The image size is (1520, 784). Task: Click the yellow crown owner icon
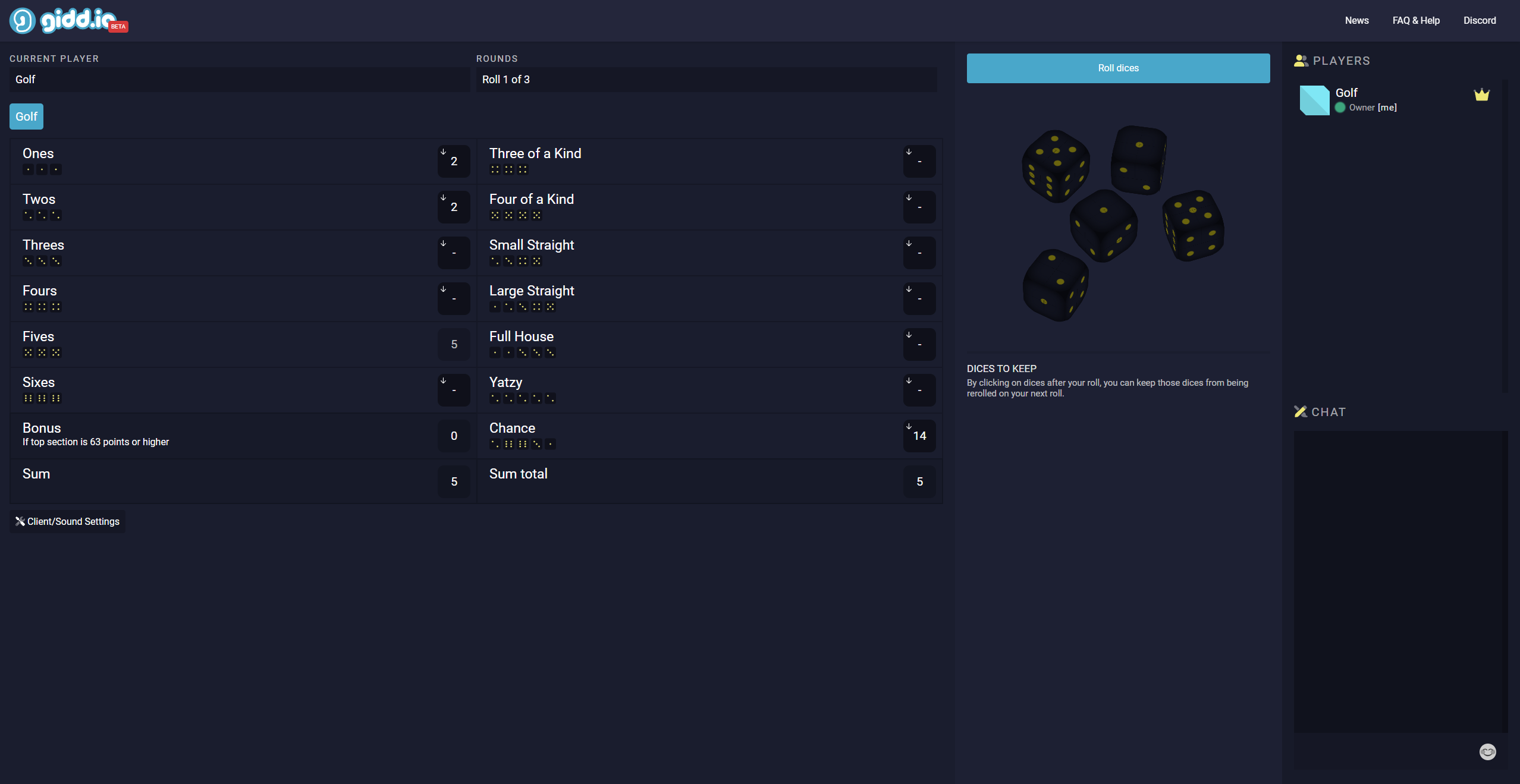click(1481, 95)
